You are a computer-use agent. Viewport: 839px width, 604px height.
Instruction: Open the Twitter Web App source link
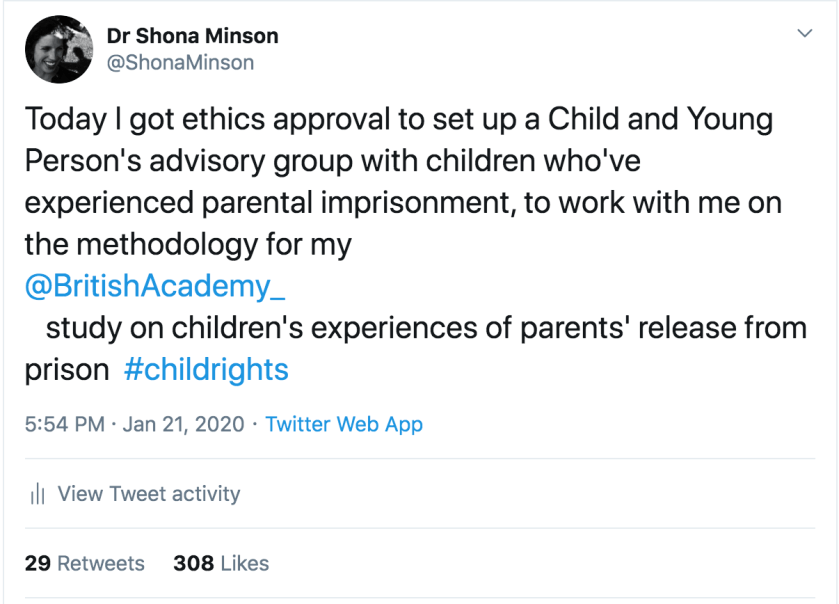pos(344,424)
